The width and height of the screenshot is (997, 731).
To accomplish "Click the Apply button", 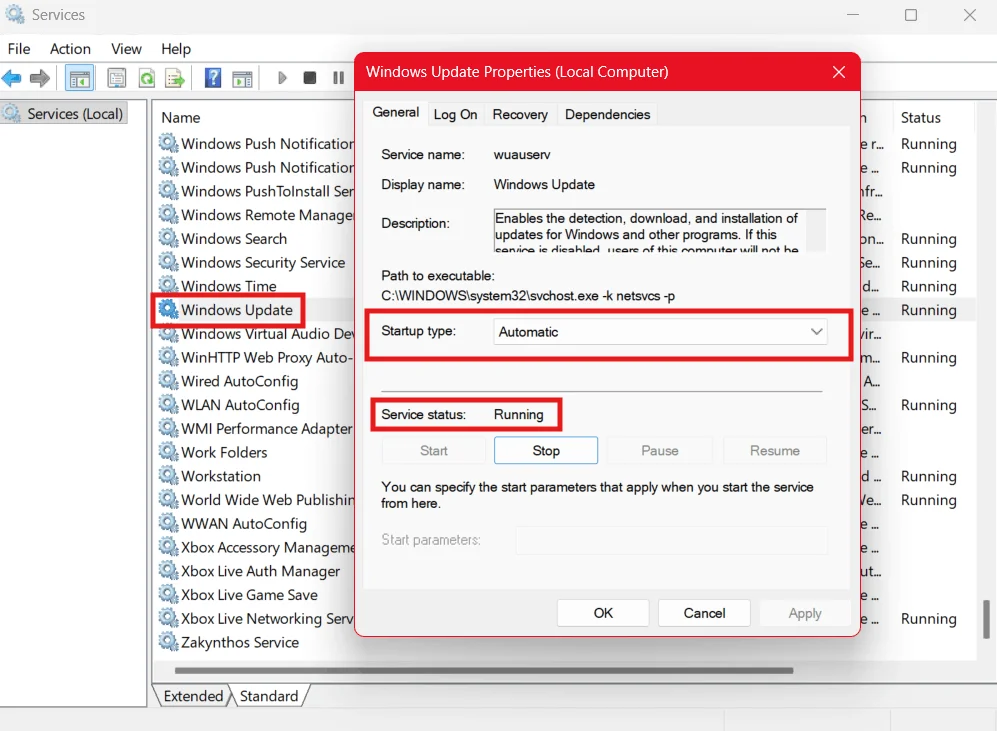I will coord(805,613).
